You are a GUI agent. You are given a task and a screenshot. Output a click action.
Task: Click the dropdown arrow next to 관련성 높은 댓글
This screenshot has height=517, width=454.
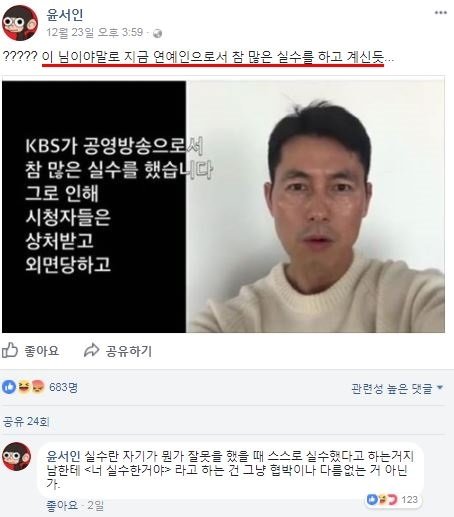440,388
